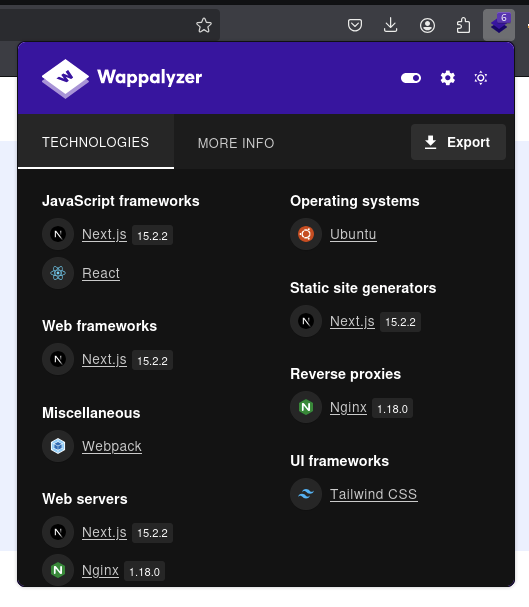This screenshot has width=529, height=607.
Task: Click the Nginx link under Reverse proxies
Action: point(348,408)
